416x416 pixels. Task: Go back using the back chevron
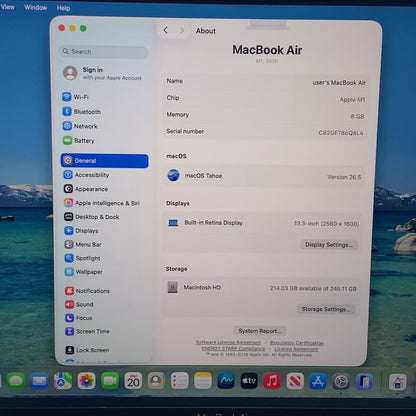pos(166,30)
